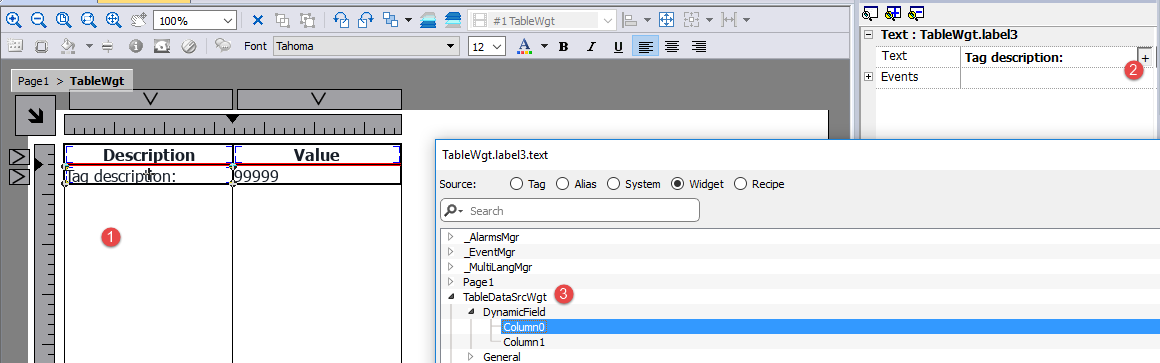Toggle italic text formatting
Screen dimensions: 1160x363
(x=590, y=47)
